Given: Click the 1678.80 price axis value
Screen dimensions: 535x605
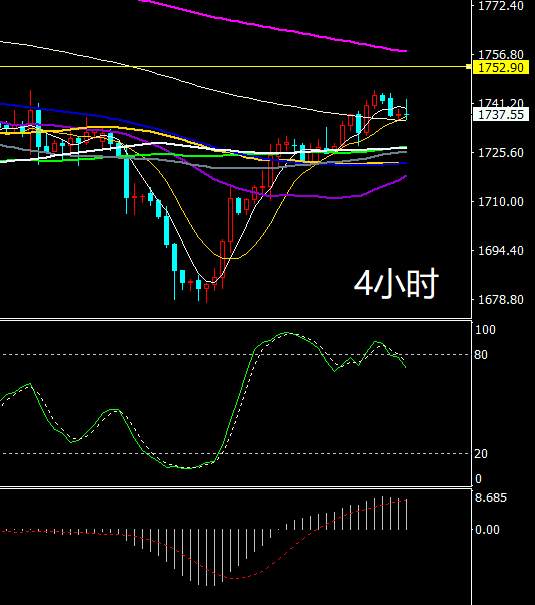Looking at the screenshot, I should 501,299.
